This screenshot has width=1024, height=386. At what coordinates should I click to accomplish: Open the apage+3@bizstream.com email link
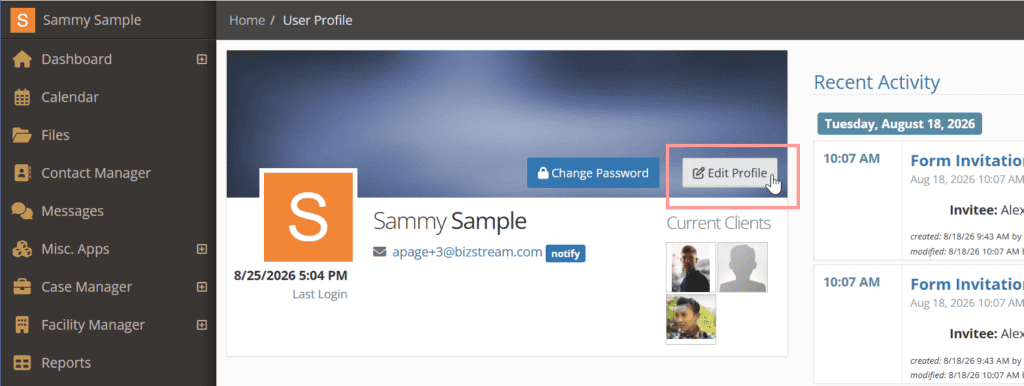[x=468, y=252]
